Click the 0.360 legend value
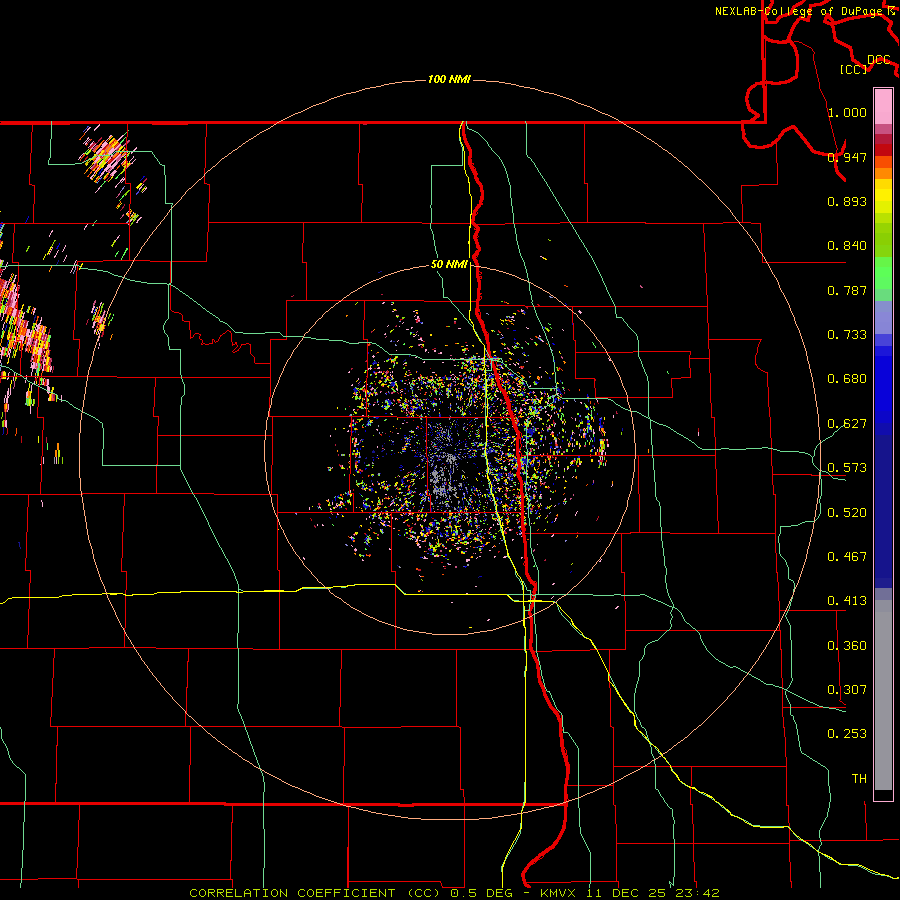This screenshot has width=900, height=900. point(847,646)
